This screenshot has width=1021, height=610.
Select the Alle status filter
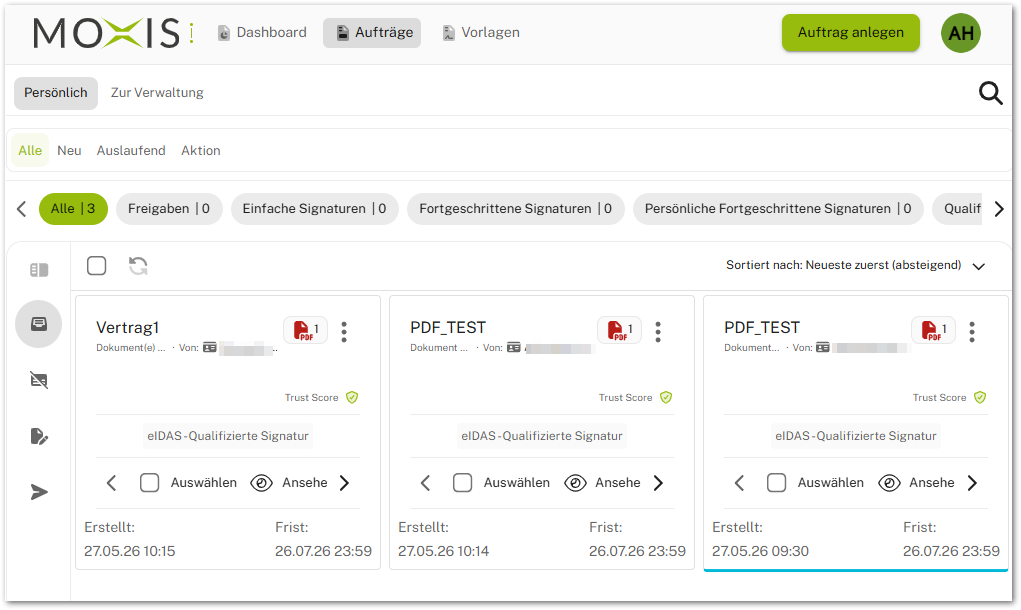coord(30,150)
